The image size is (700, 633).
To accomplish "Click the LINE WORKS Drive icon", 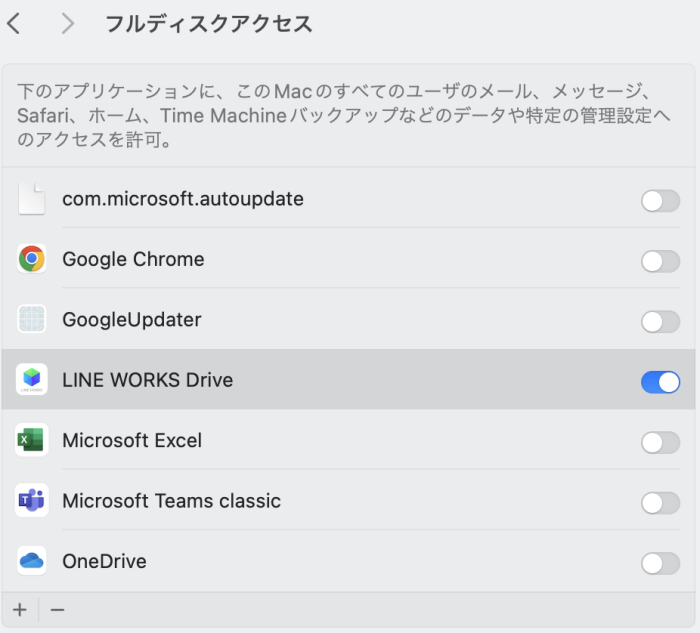I will (x=31, y=379).
